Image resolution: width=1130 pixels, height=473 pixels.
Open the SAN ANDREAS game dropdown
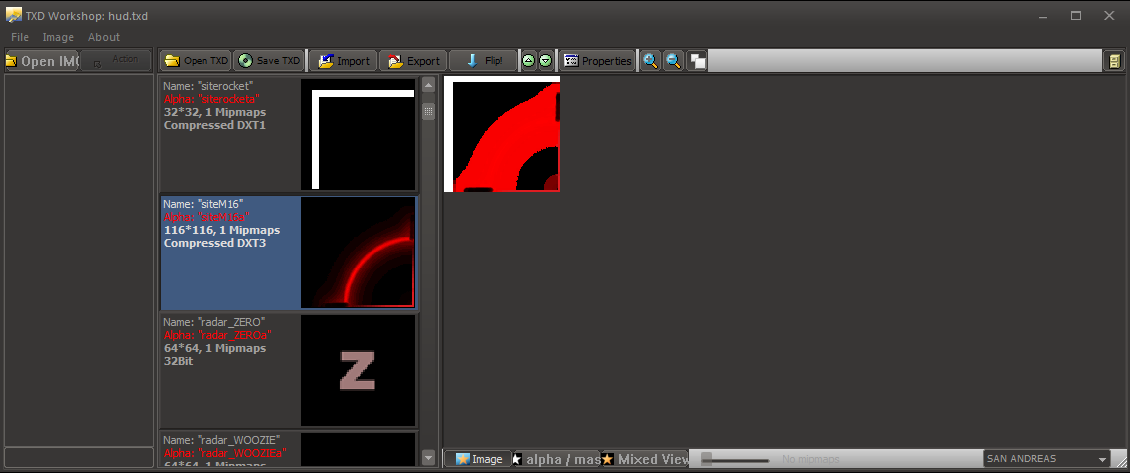point(1046,459)
